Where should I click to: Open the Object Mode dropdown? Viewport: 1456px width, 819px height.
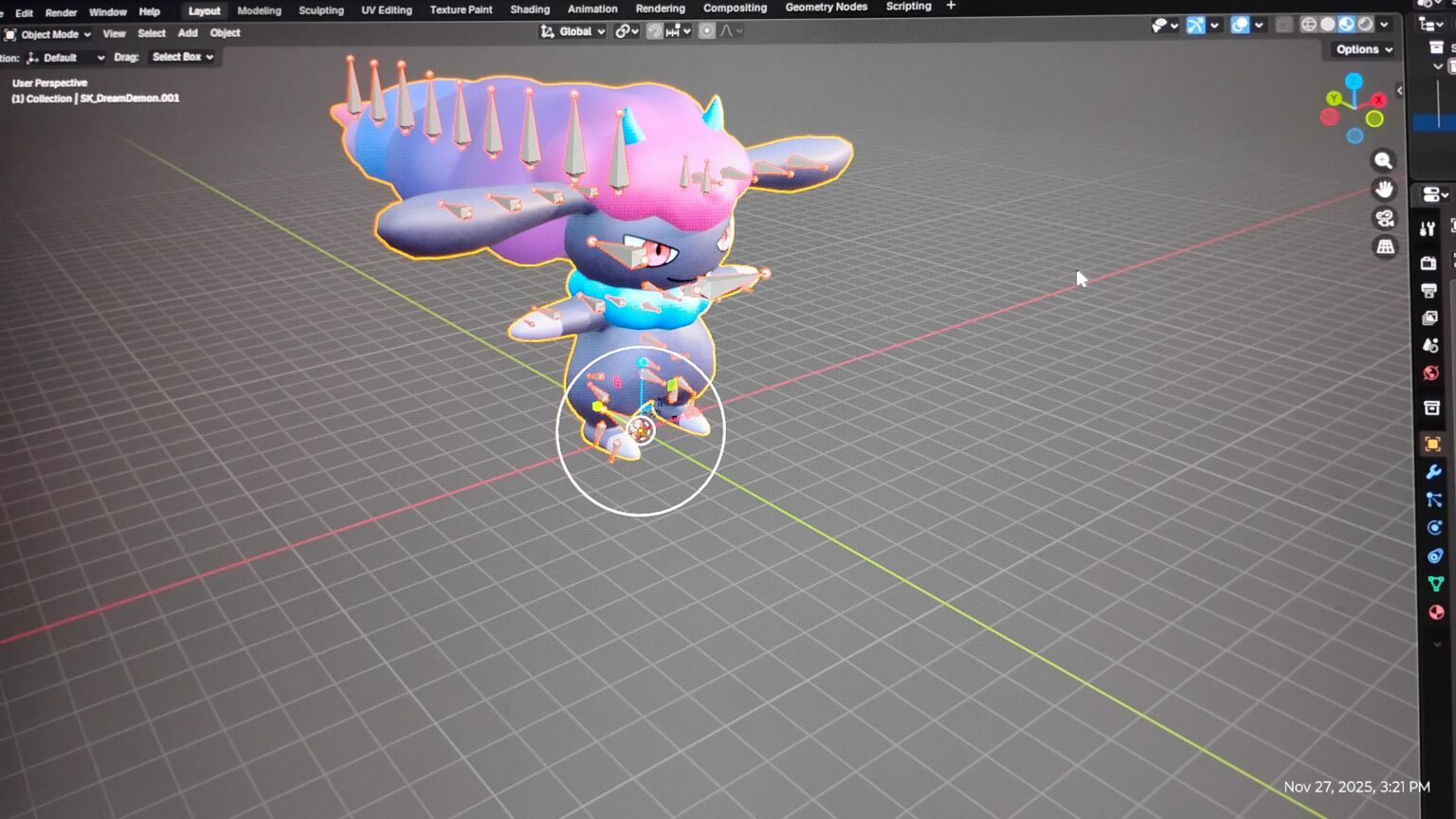tap(47, 33)
